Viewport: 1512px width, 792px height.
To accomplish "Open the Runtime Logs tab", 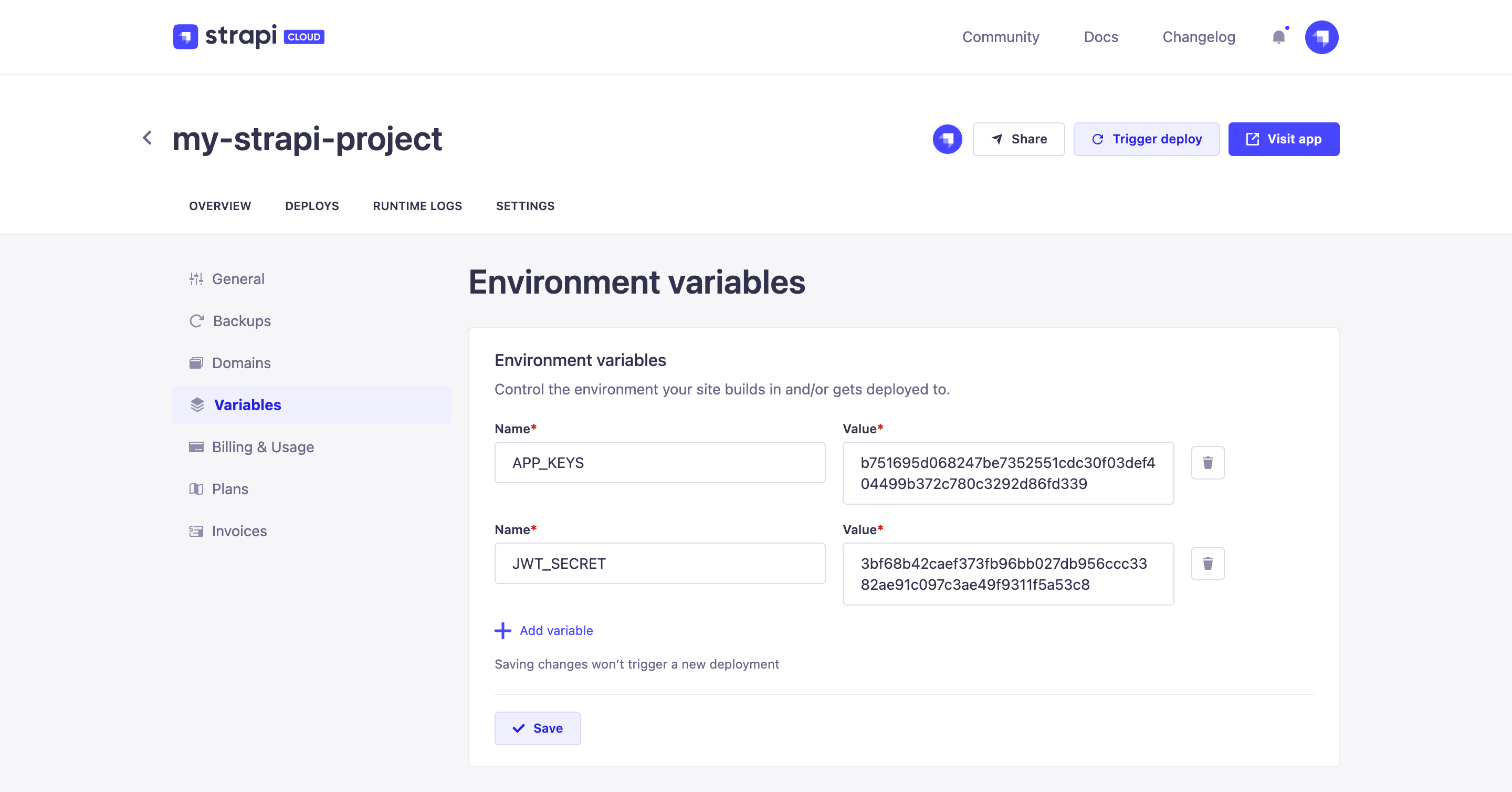I will pos(417,205).
